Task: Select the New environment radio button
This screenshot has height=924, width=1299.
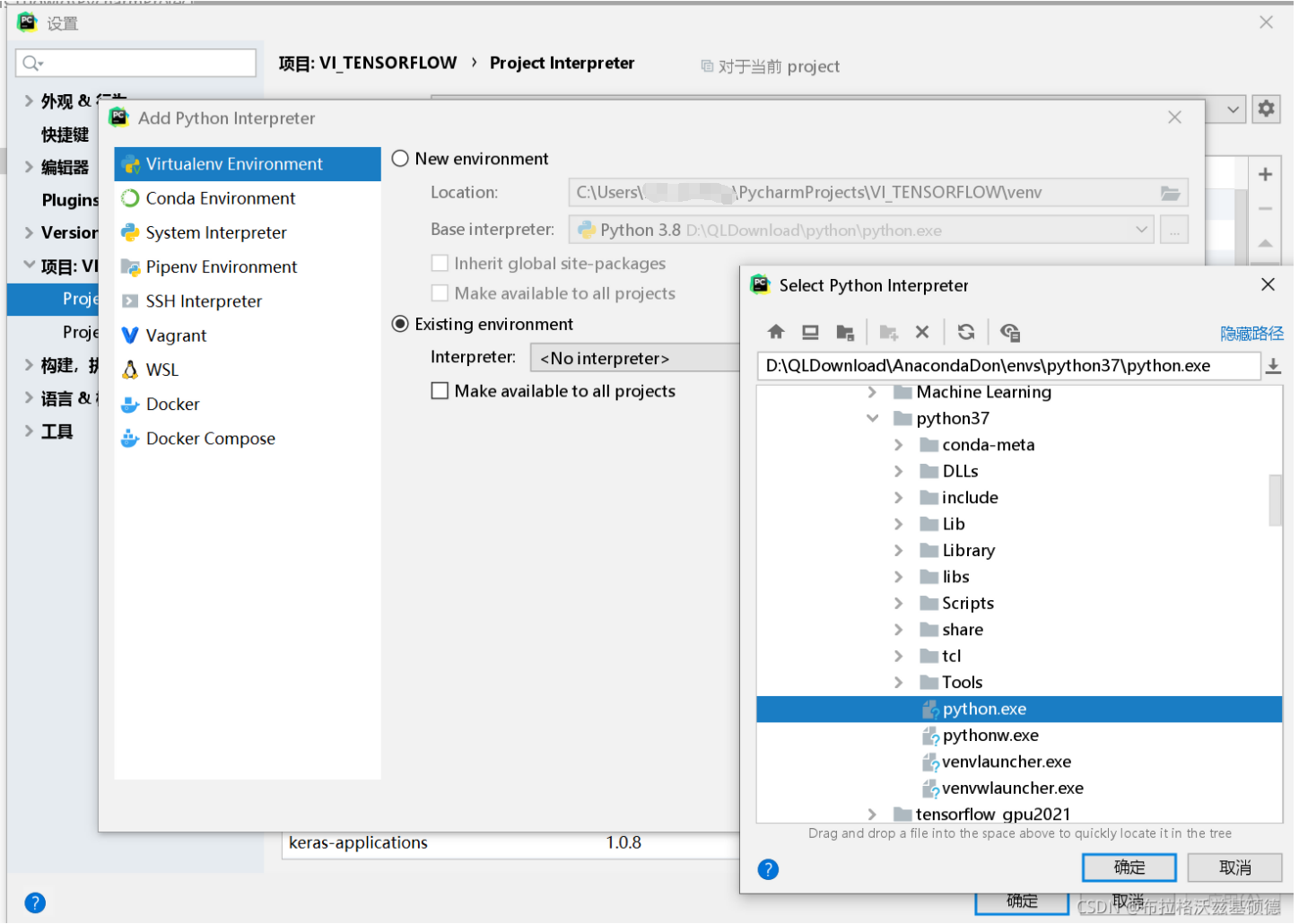Action: click(x=400, y=158)
